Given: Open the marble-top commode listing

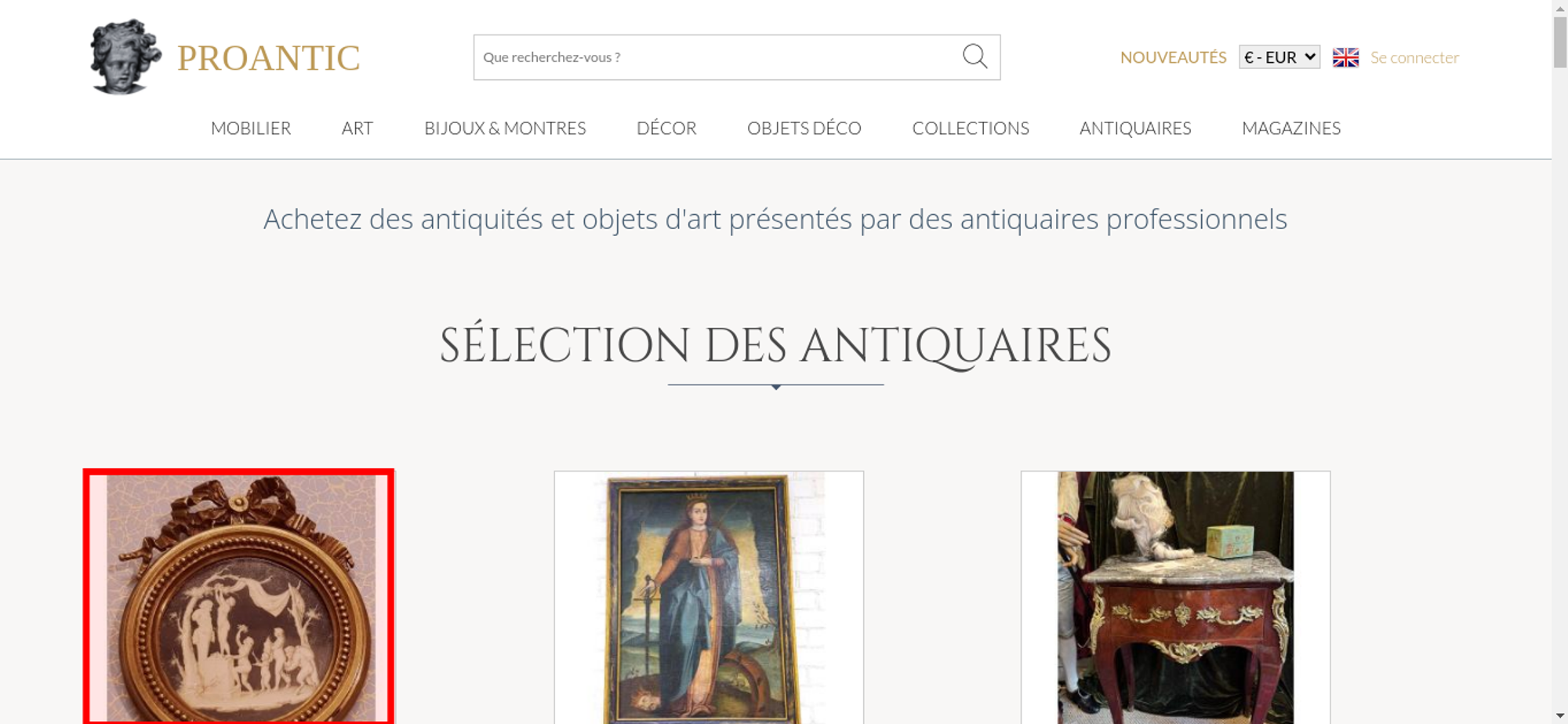Looking at the screenshot, I should click(1175, 597).
